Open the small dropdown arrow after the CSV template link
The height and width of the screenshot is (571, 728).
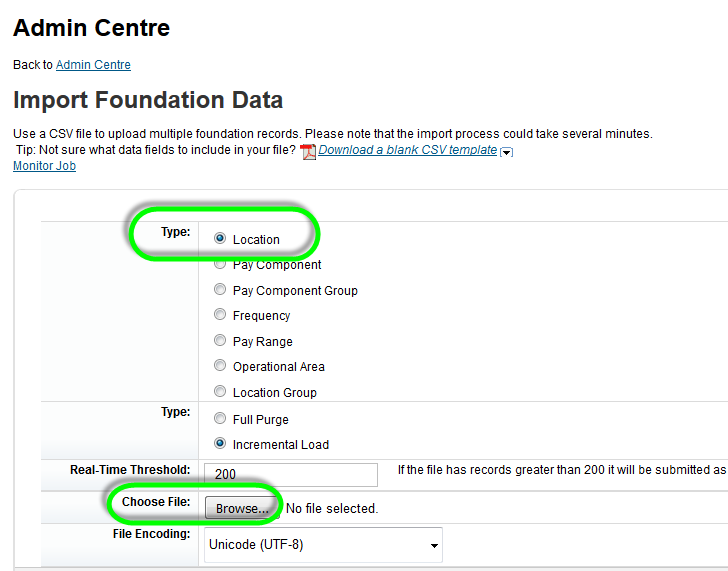[507, 152]
